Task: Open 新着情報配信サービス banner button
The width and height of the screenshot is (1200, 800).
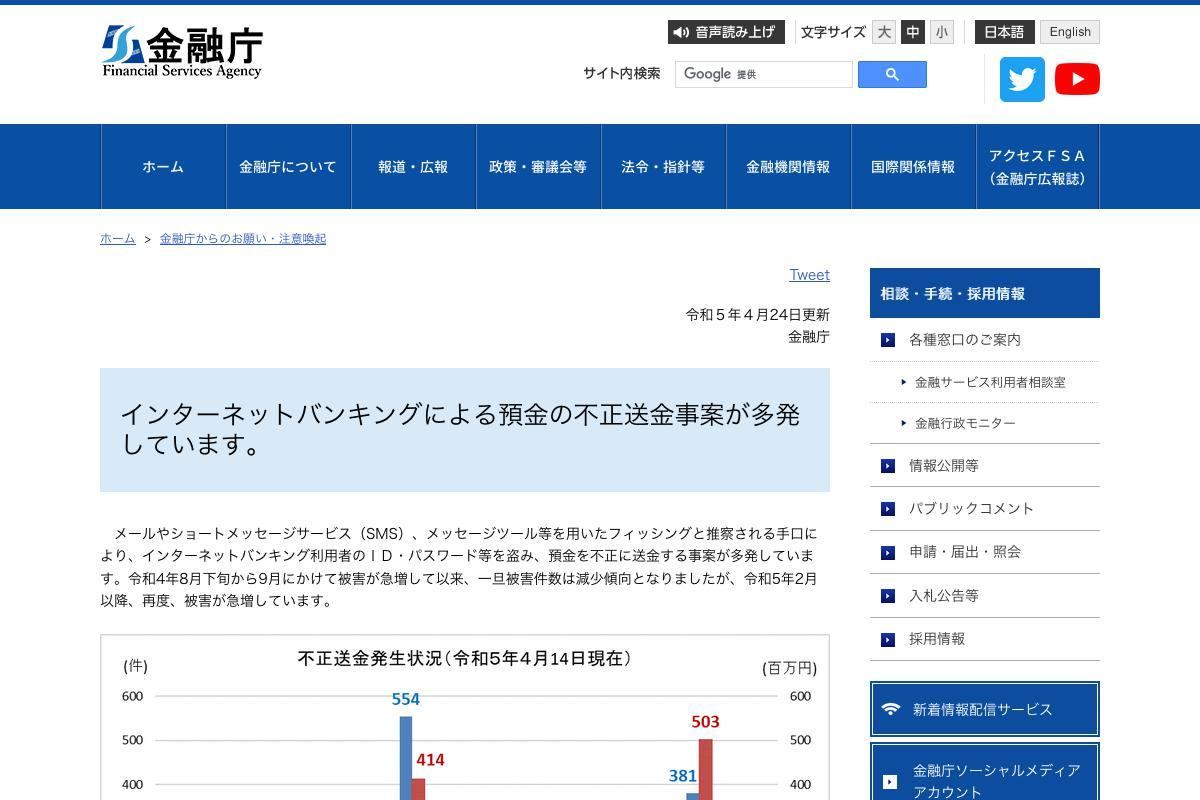Action: click(x=985, y=709)
